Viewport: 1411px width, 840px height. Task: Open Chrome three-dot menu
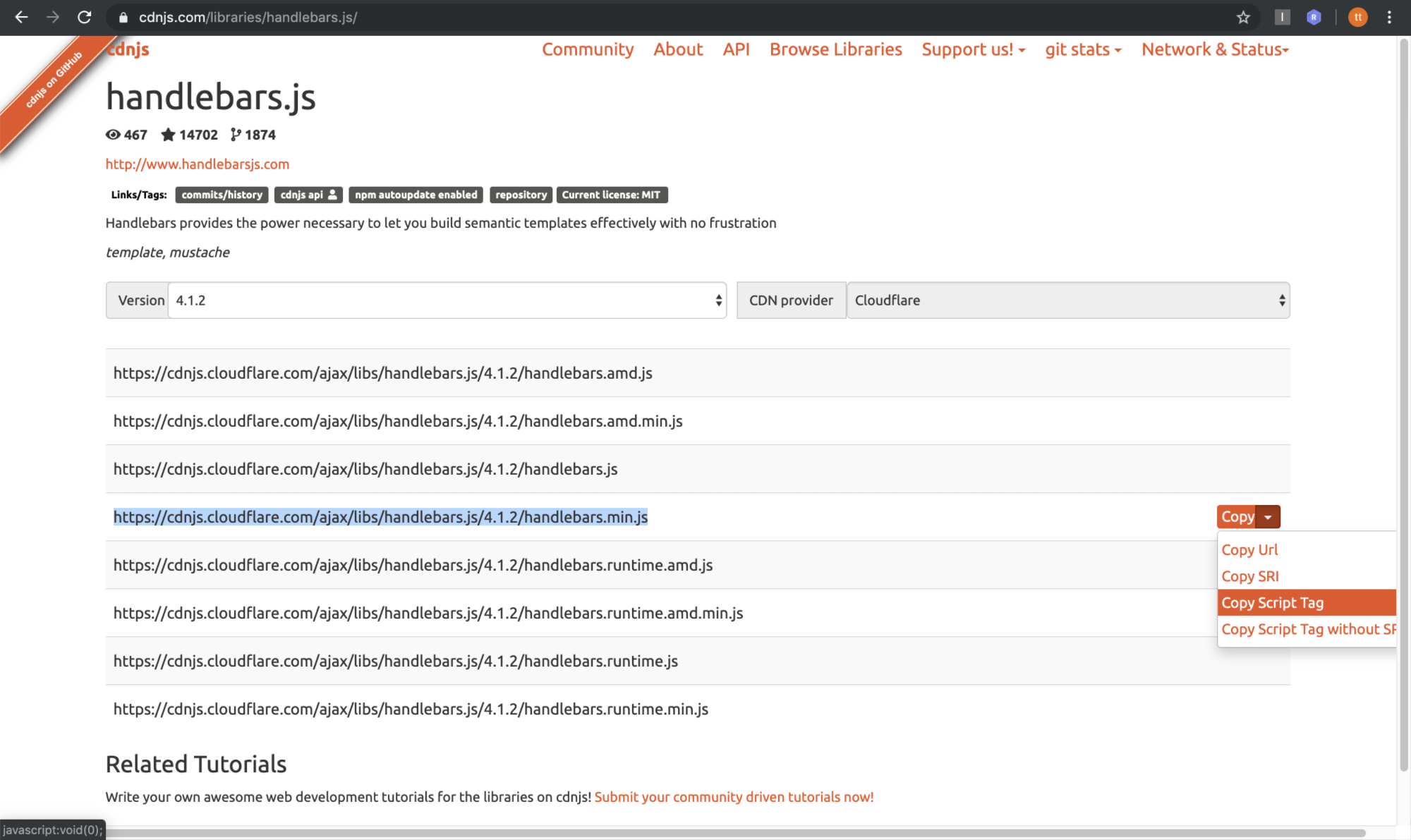pyautogui.click(x=1389, y=17)
